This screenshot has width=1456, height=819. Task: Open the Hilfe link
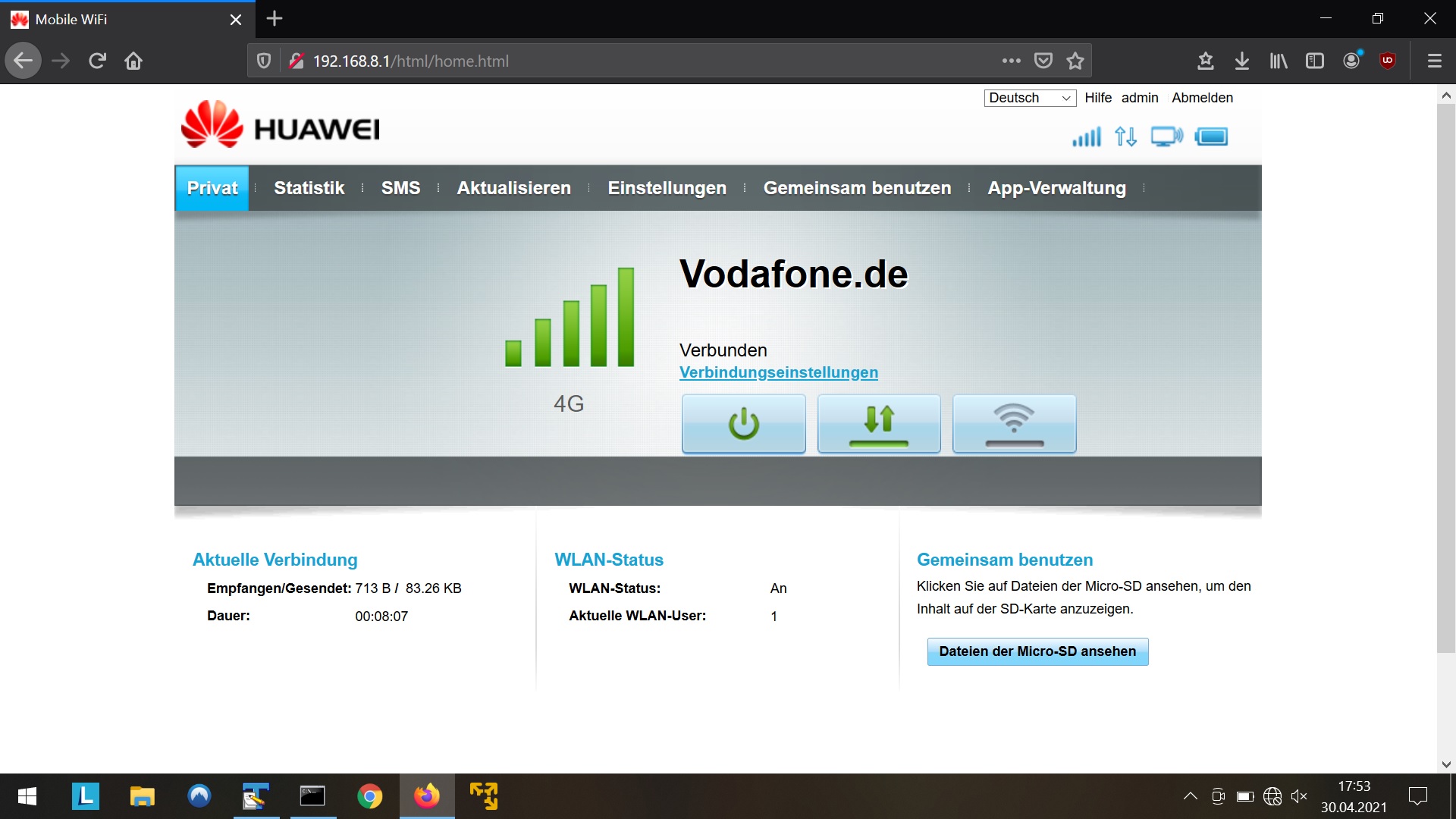(x=1097, y=98)
